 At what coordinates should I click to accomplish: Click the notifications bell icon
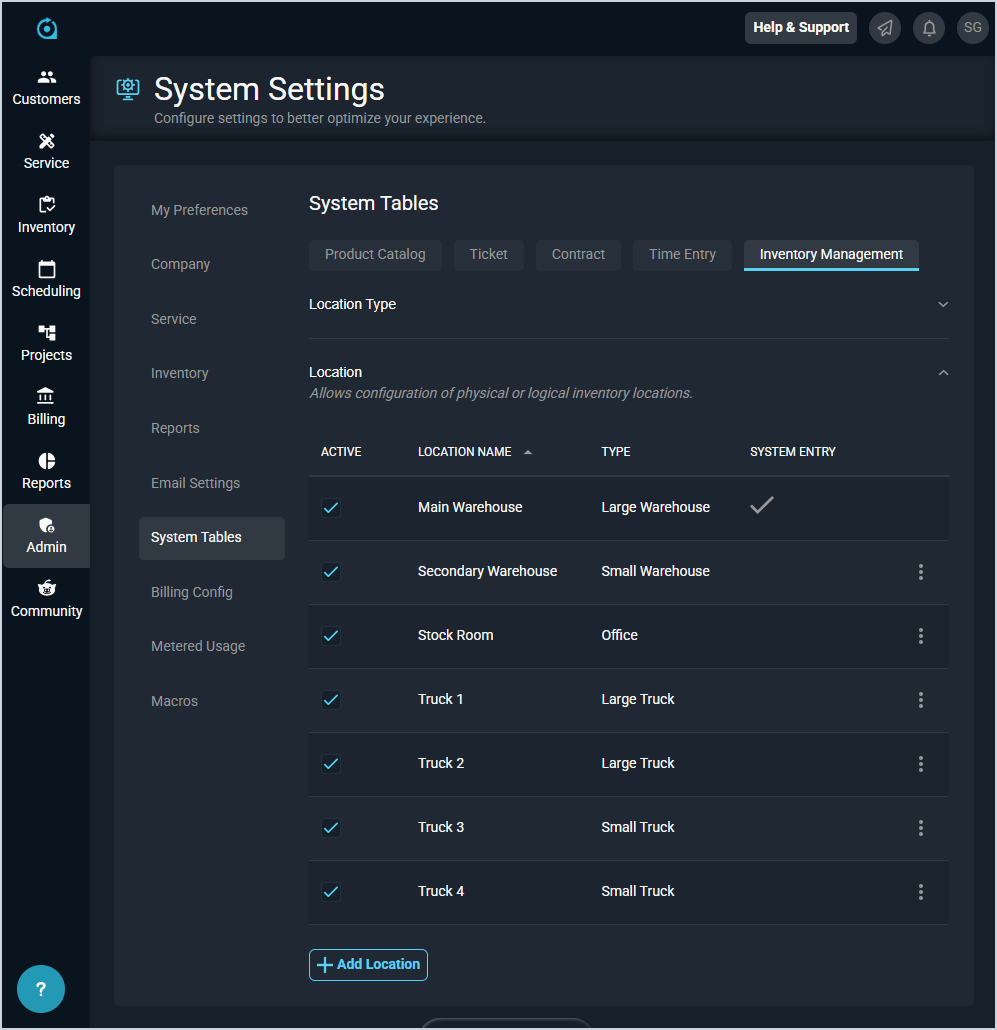click(x=928, y=28)
